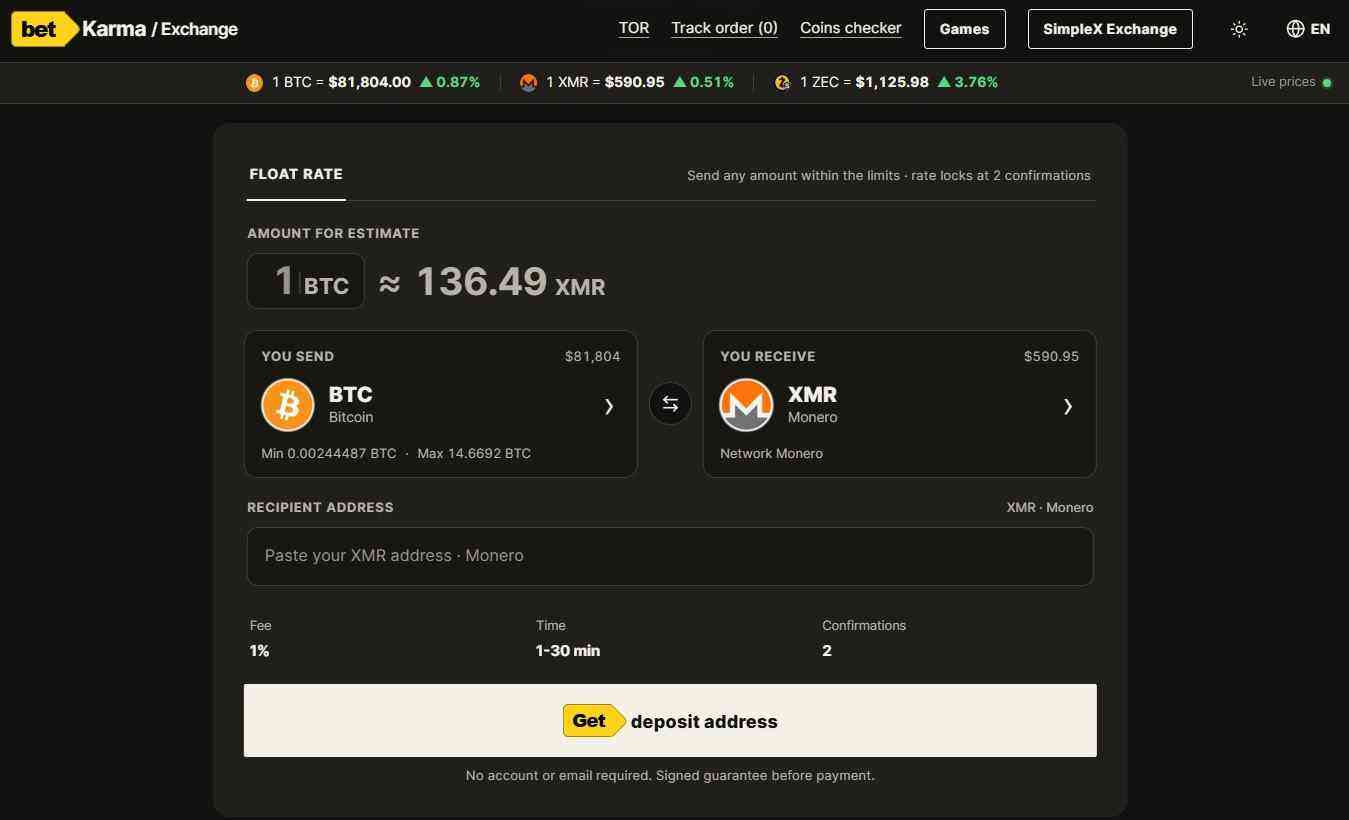Click the 1% fee value
The image size is (1349, 820).
click(x=259, y=651)
